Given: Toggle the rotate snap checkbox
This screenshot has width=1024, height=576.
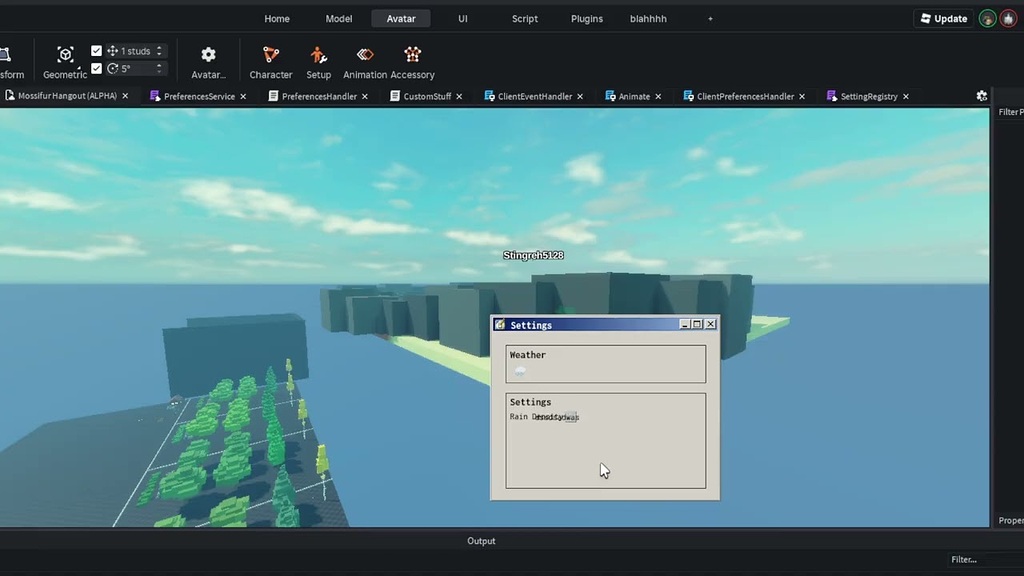Looking at the screenshot, I should [x=95, y=67].
